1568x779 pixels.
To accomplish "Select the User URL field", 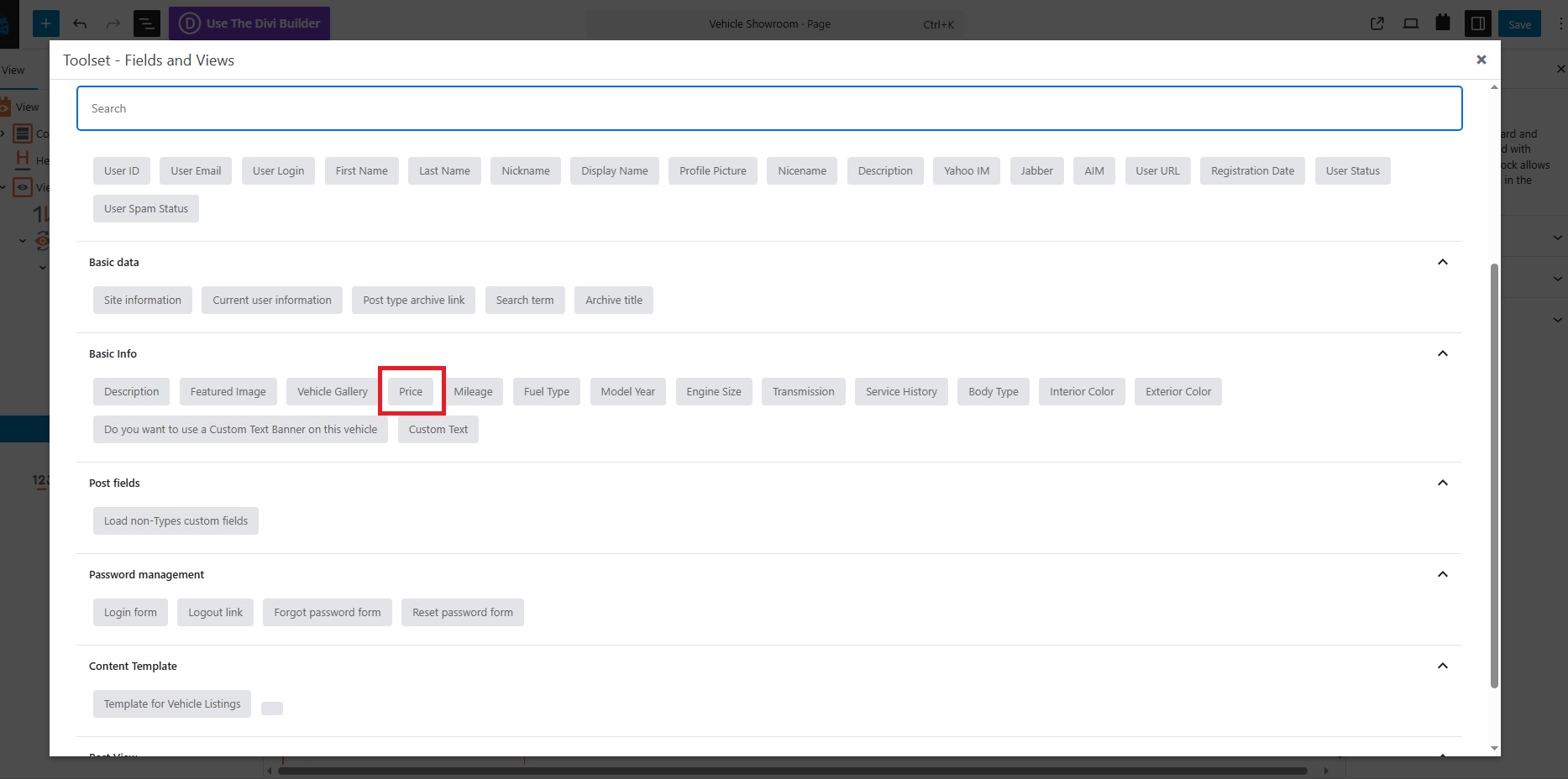I will click(1157, 170).
